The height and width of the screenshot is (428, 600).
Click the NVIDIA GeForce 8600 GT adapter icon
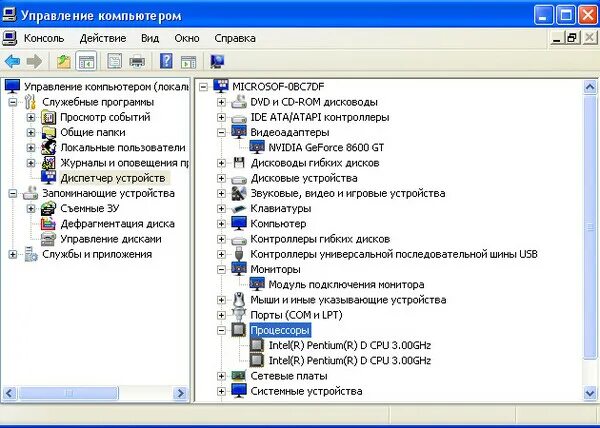click(257, 147)
